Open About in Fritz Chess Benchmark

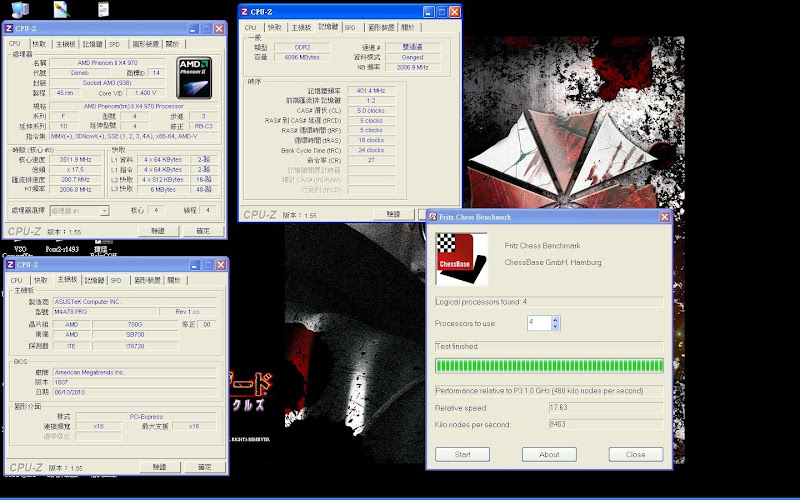point(549,454)
